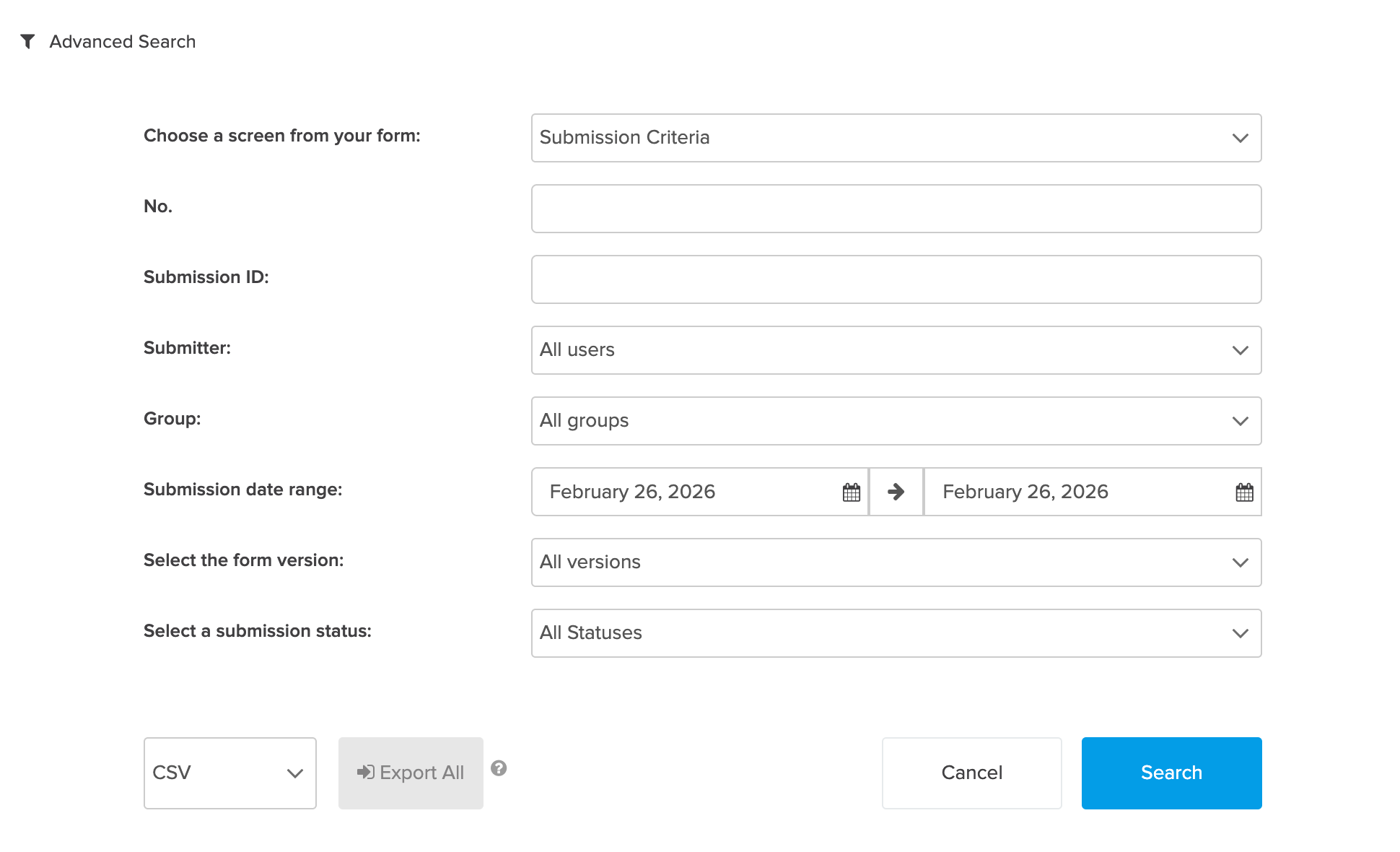Click the Search button
The image size is (1400, 852).
[1171, 773]
